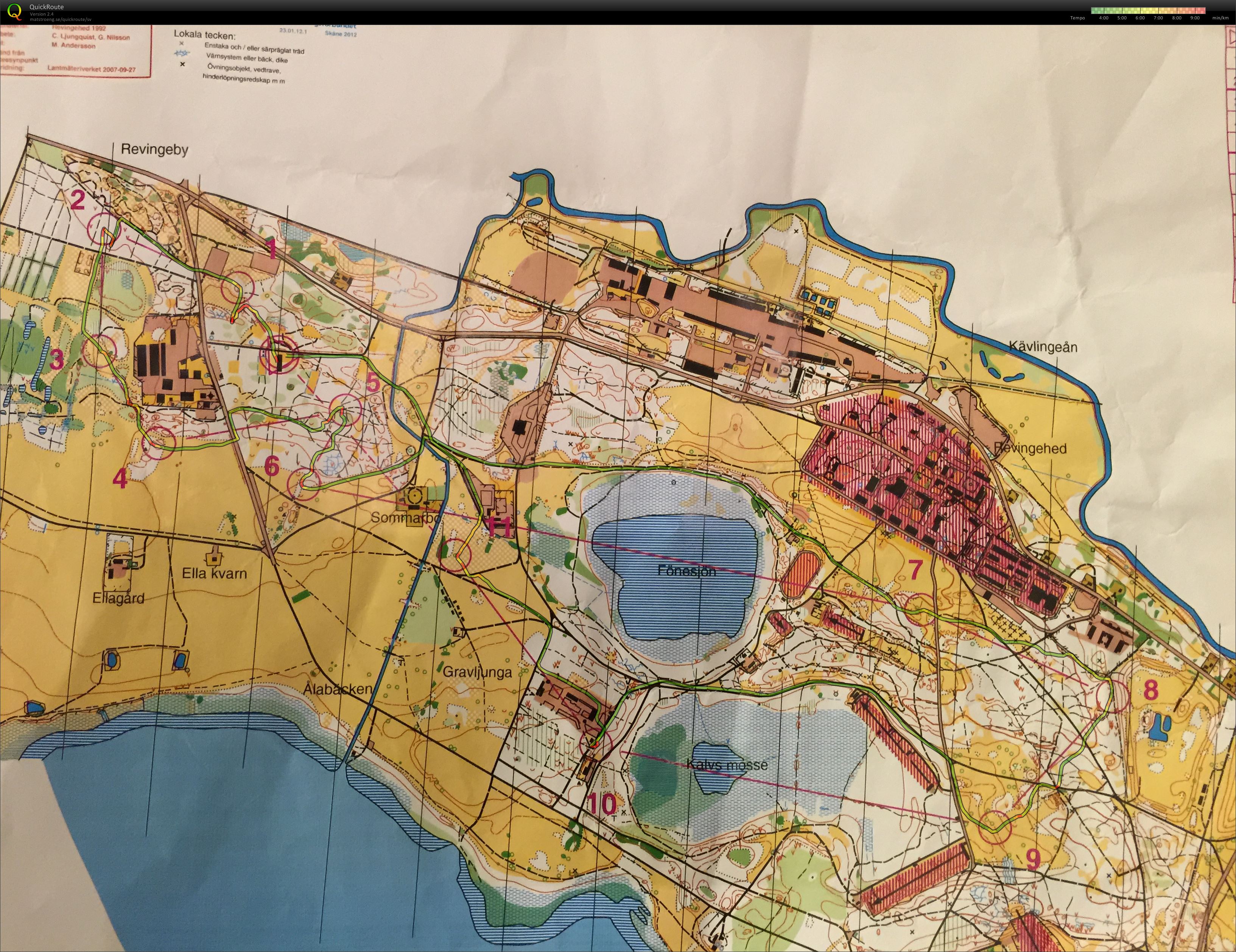Click the 'Ellagård' map label
1236x952 pixels.
coord(118,598)
